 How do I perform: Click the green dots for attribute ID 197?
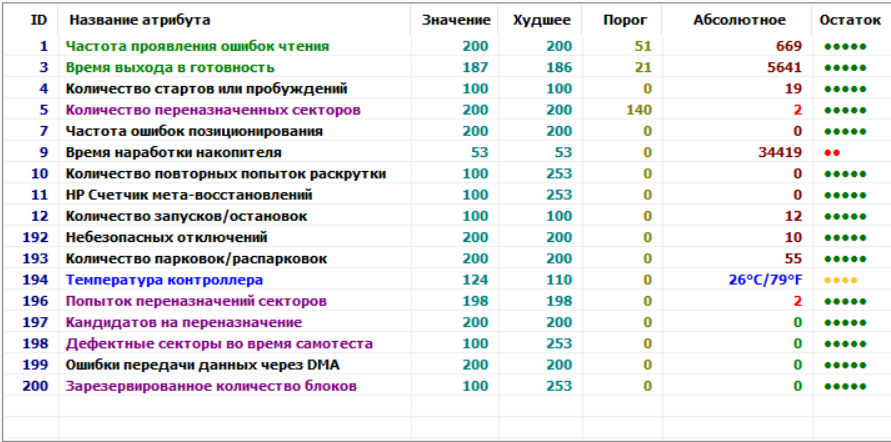(x=844, y=323)
